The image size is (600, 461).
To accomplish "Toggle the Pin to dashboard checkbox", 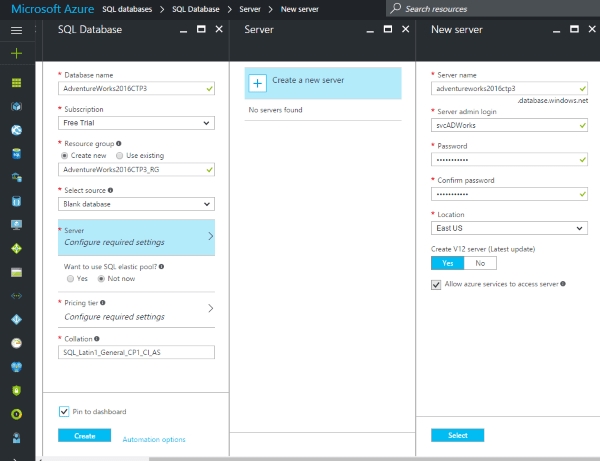I will (64, 411).
